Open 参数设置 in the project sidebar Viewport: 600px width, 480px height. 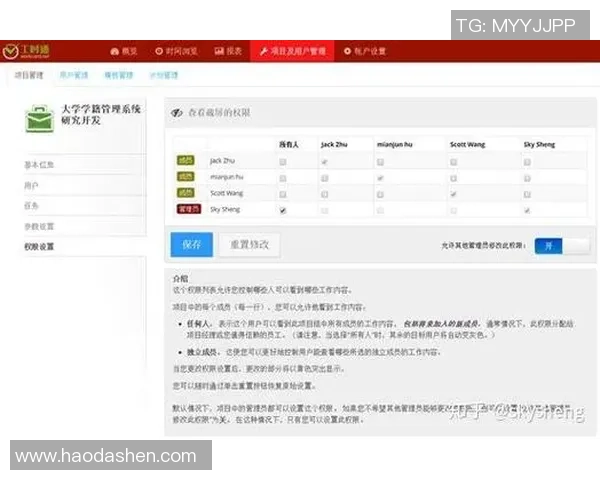click(x=39, y=227)
